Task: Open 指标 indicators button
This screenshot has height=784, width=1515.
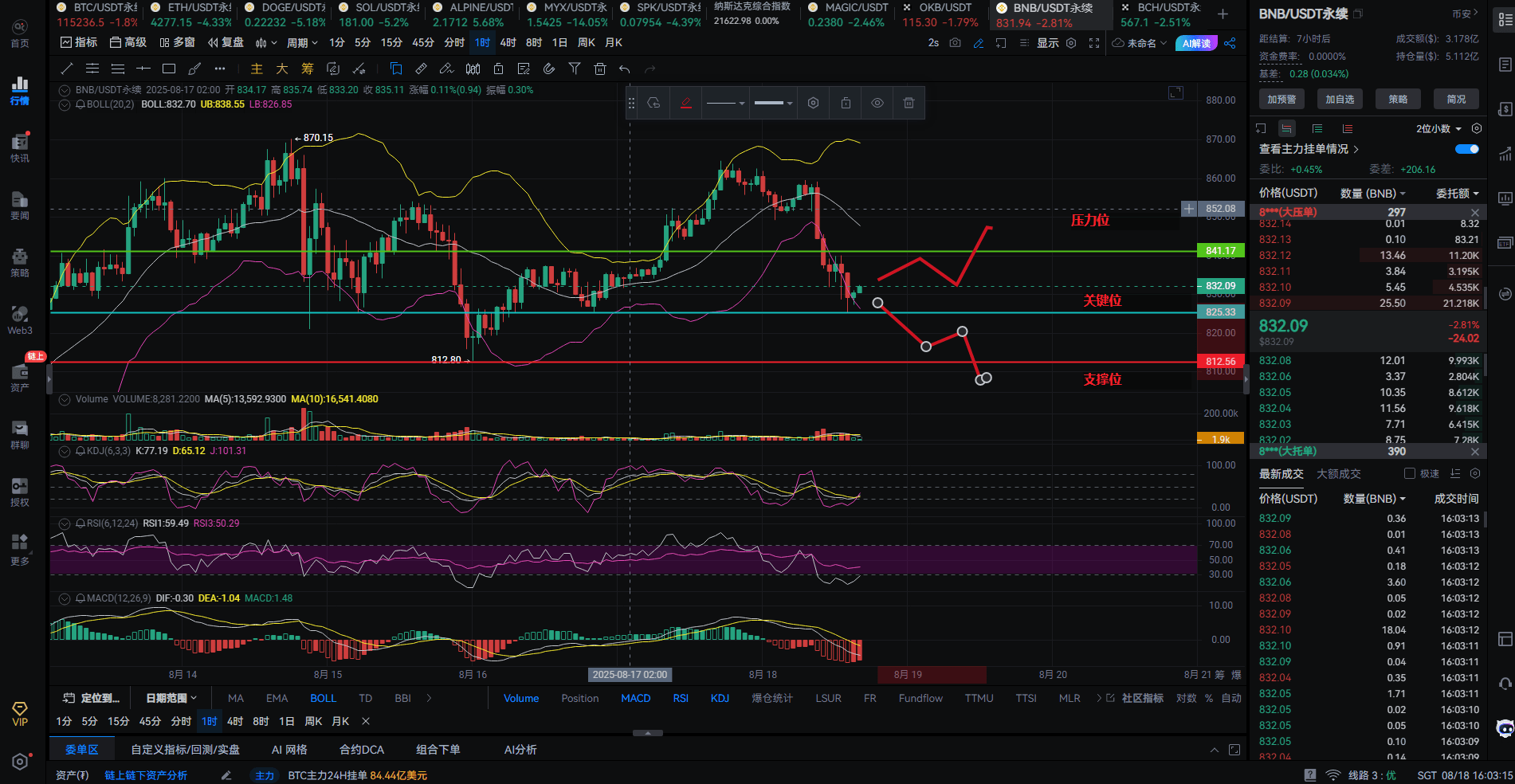Action: 79,42
